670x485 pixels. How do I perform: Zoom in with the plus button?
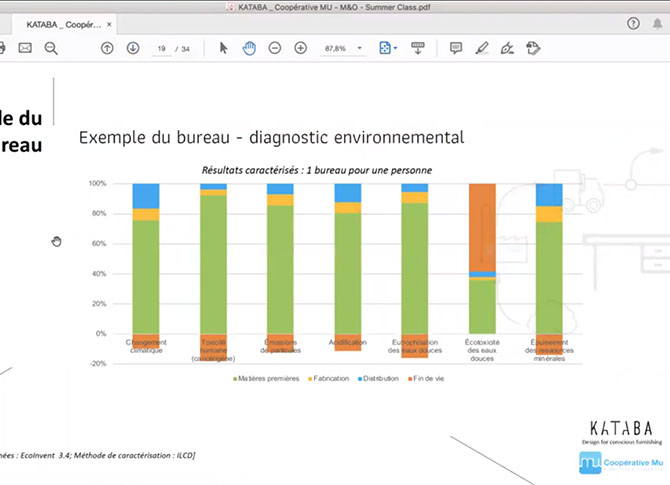300,48
